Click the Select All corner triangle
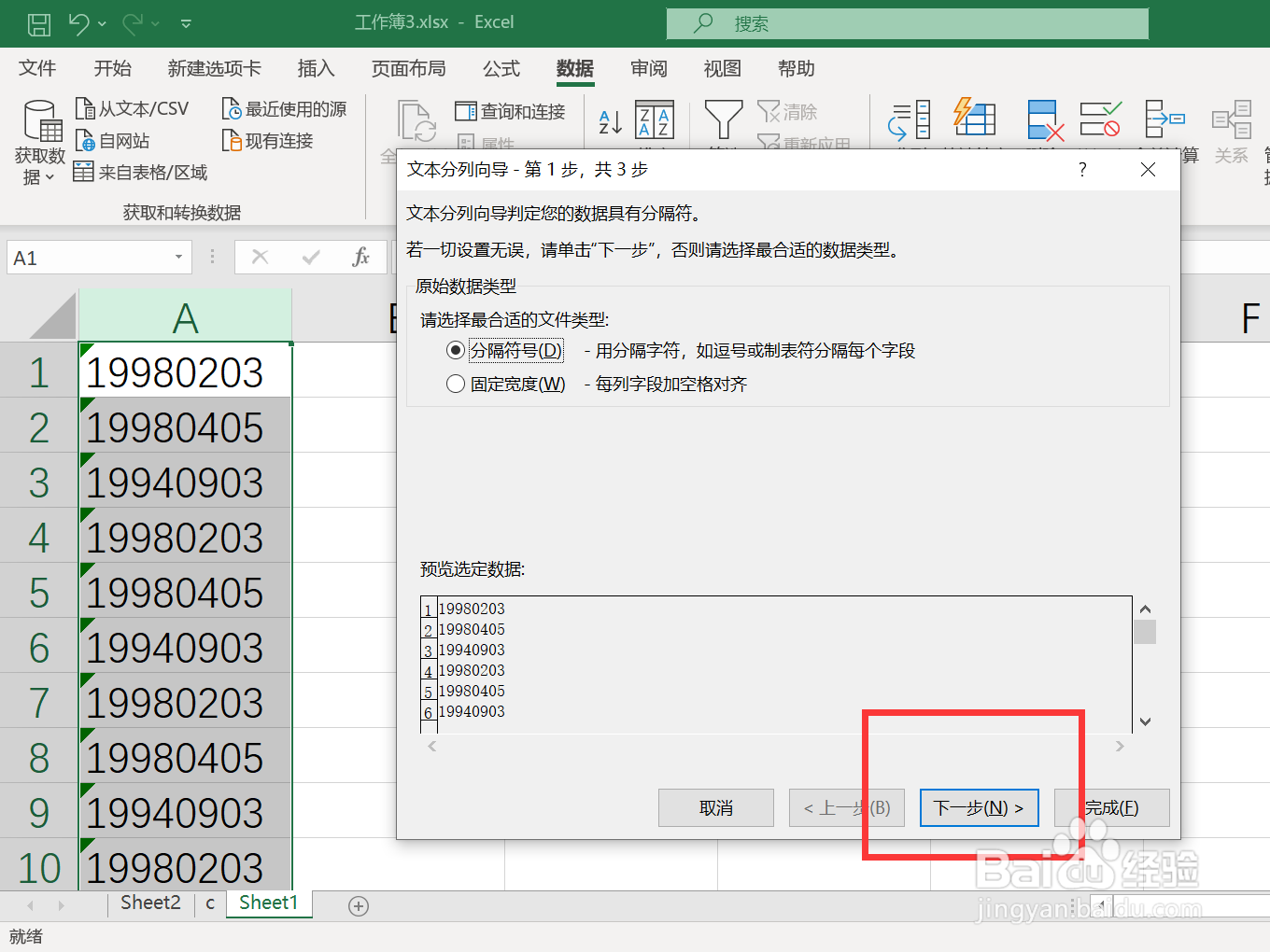This screenshot has height=952, width=1270. coord(53,317)
